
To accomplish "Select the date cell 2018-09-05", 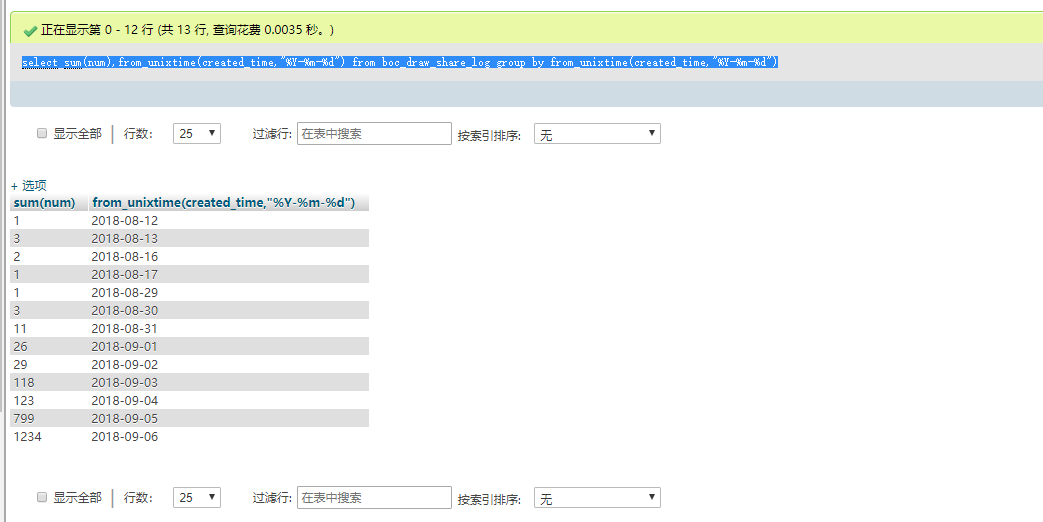I will (x=125, y=418).
